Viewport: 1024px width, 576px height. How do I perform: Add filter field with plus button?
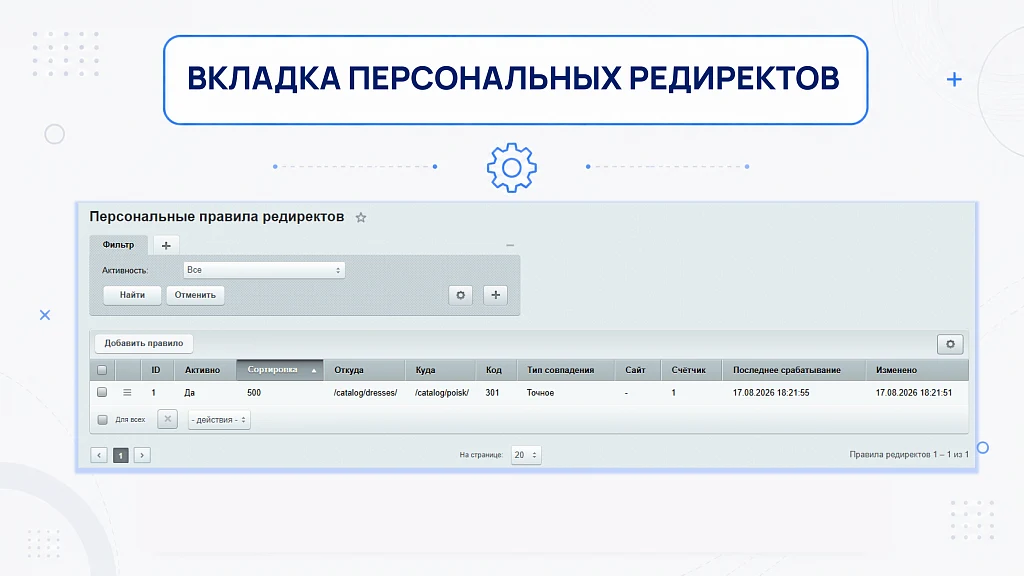pos(496,295)
